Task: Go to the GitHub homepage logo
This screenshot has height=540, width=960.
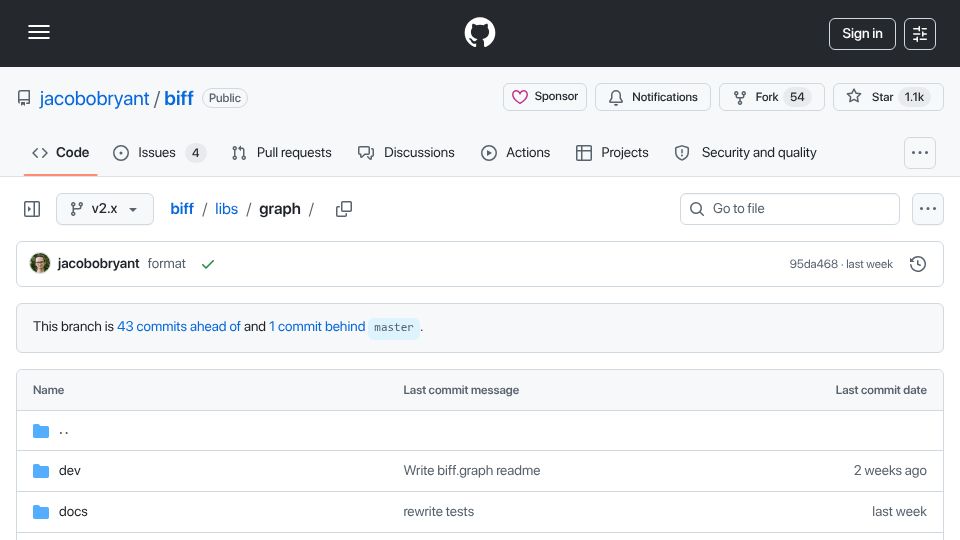Action: pos(479,32)
